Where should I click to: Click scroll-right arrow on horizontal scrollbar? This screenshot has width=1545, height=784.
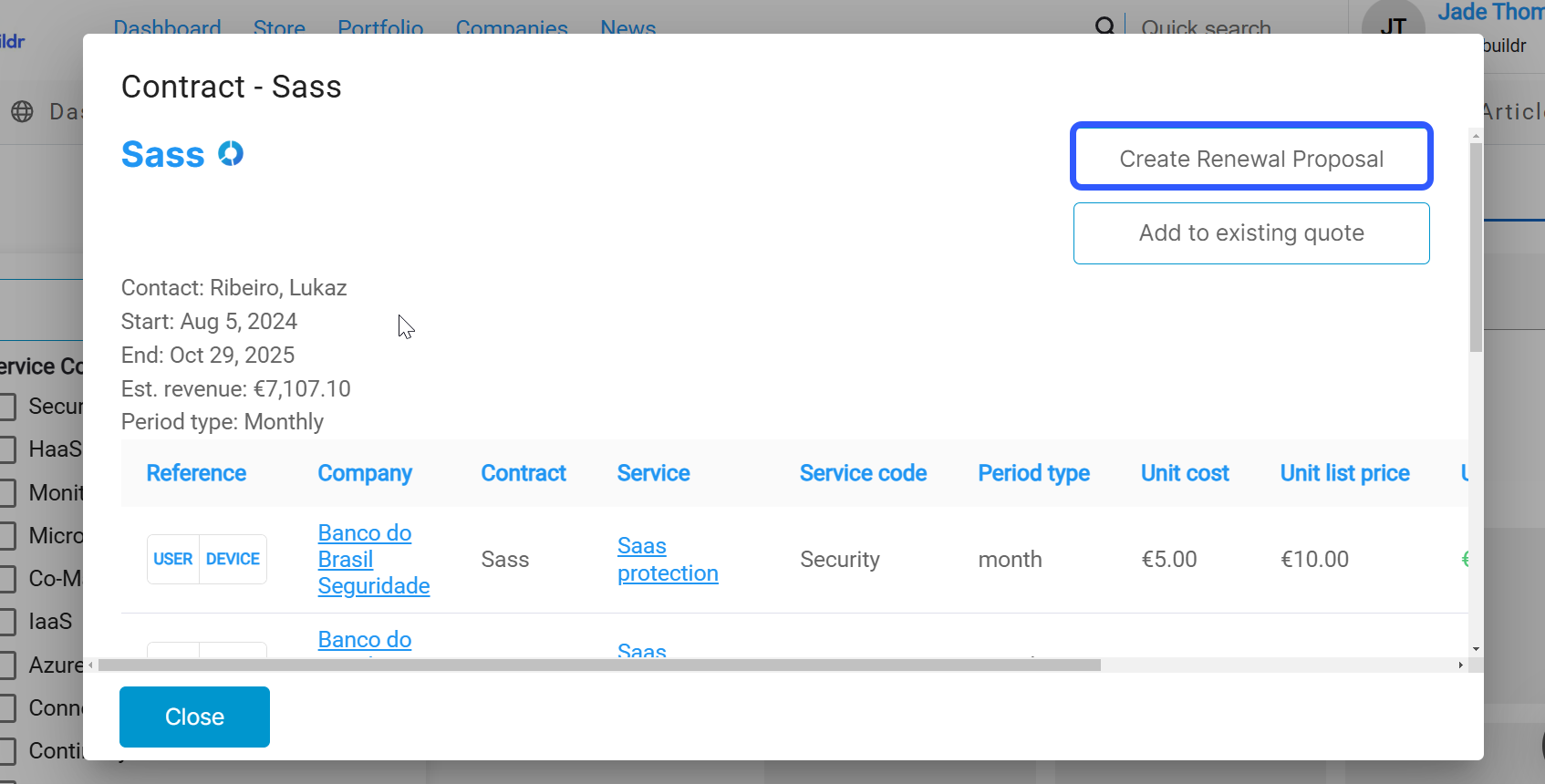click(x=1460, y=665)
